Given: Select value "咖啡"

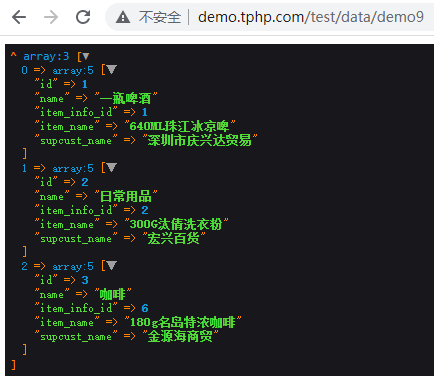Looking at the screenshot, I should 113,294.
